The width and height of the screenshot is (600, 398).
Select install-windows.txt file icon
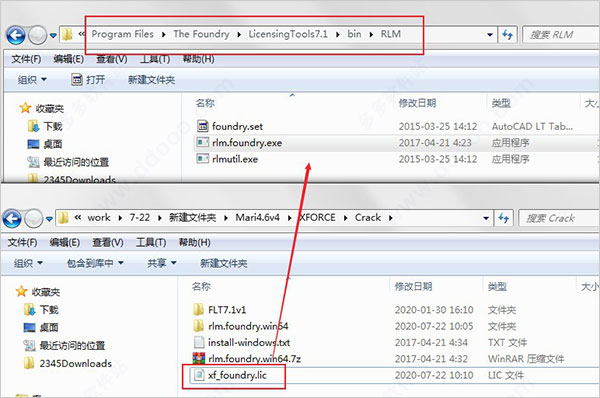click(x=199, y=342)
